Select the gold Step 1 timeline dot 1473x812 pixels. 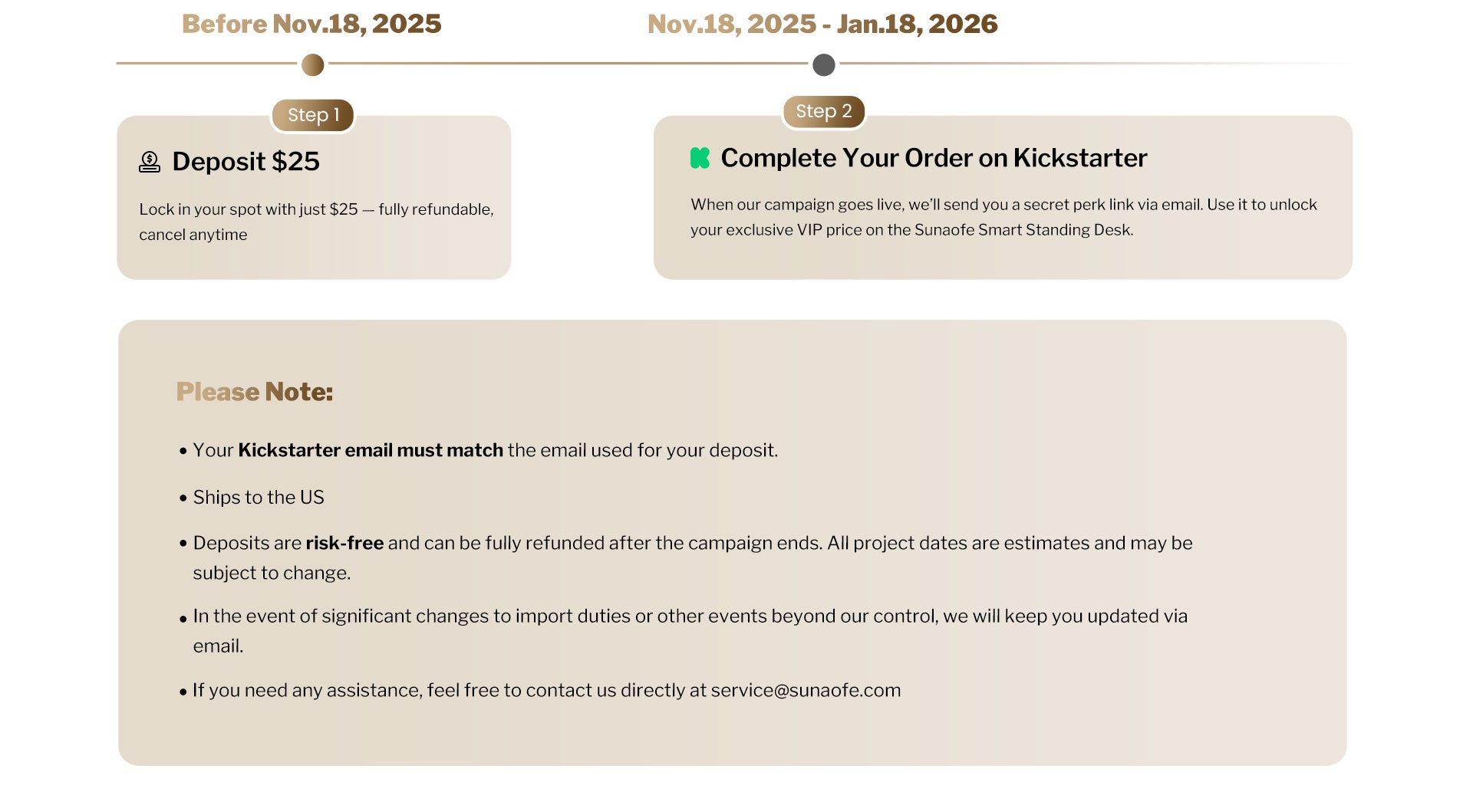pos(312,65)
